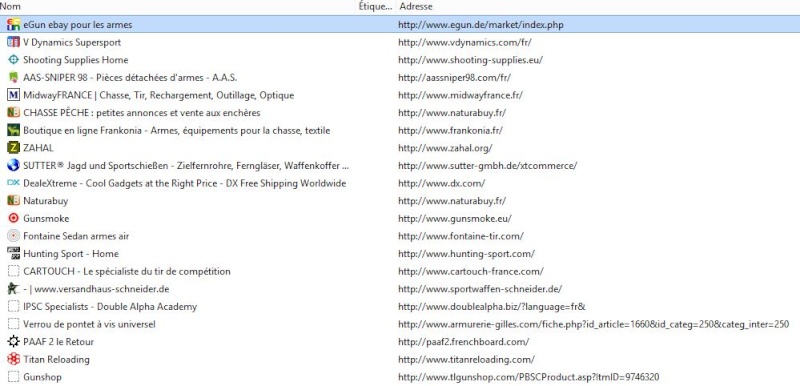Click the AAS-SNIPER 98 favicon
The width and height of the screenshot is (800, 386).
14,78
